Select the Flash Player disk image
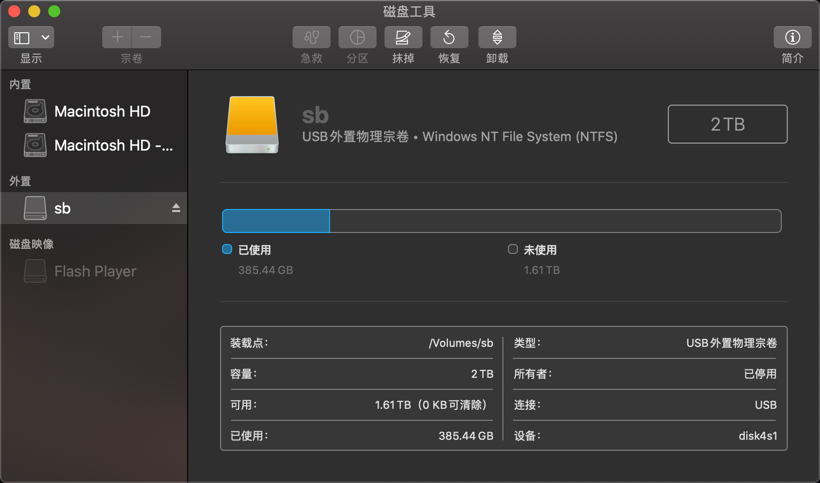Screen dimensions: 820x483 (95, 271)
